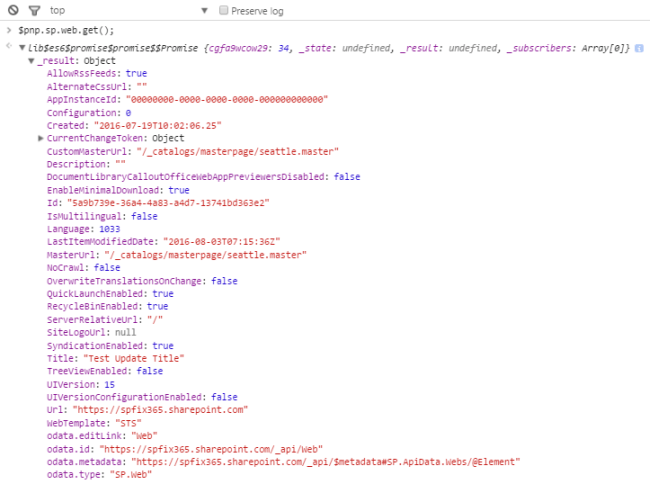Click the blue info icon after Array[0]
Viewport: 650px width, 484px height.
(639, 48)
